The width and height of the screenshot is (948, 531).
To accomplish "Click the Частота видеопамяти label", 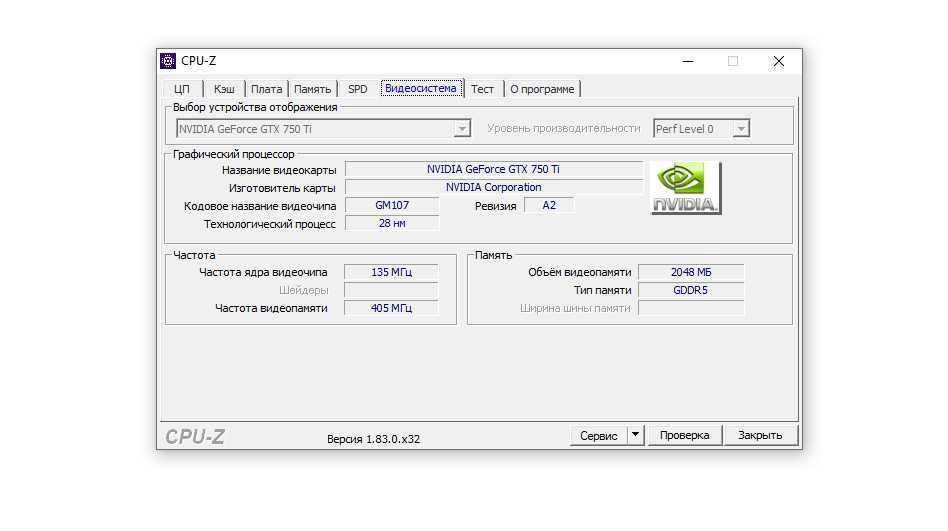I will click(x=271, y=308).
